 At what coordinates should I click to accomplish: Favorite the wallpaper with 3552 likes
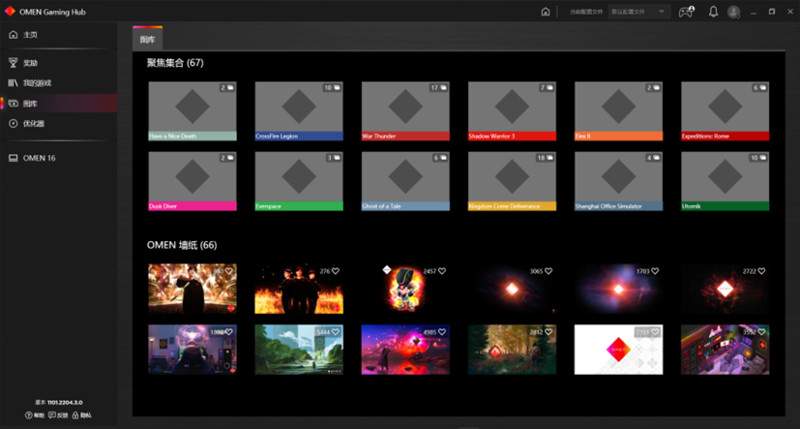pyautogui.click(x=761, y=332)
